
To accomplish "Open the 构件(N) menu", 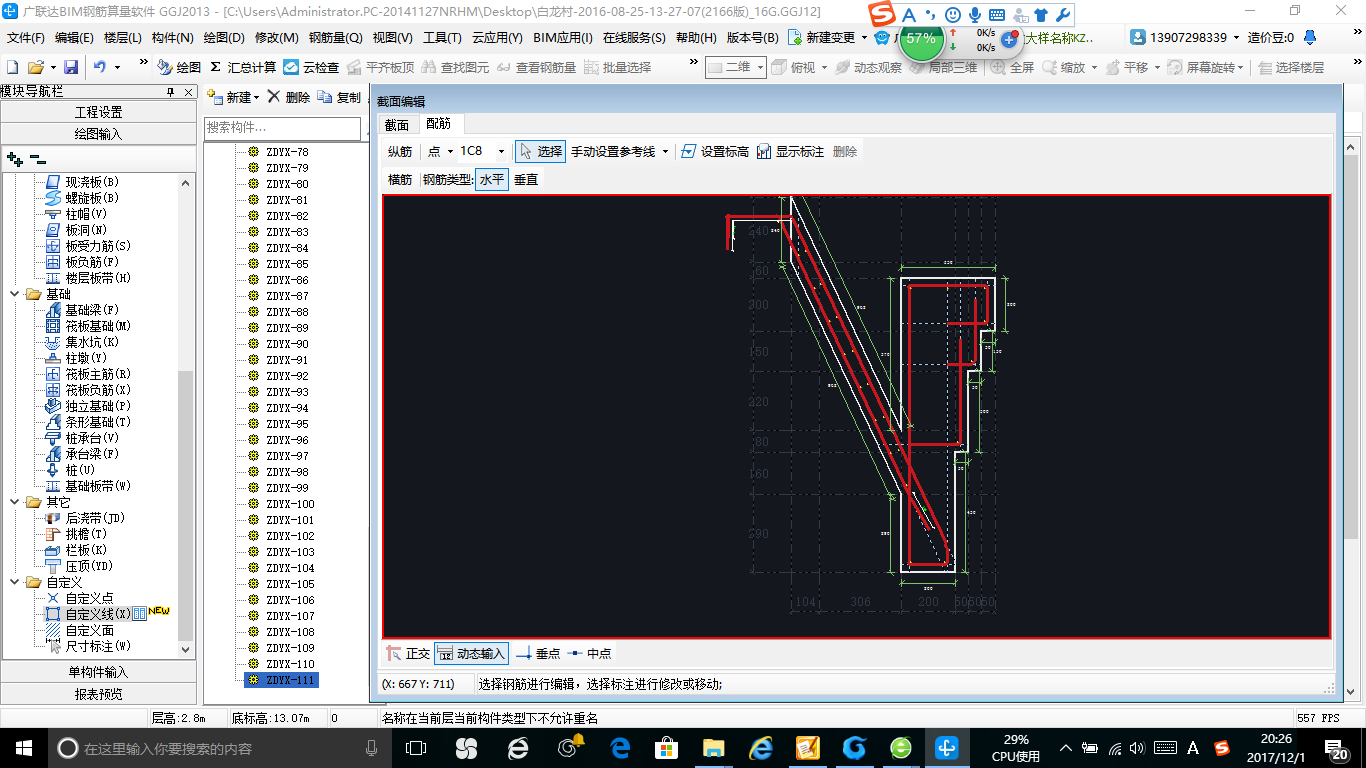I will [x=172, y=37].
